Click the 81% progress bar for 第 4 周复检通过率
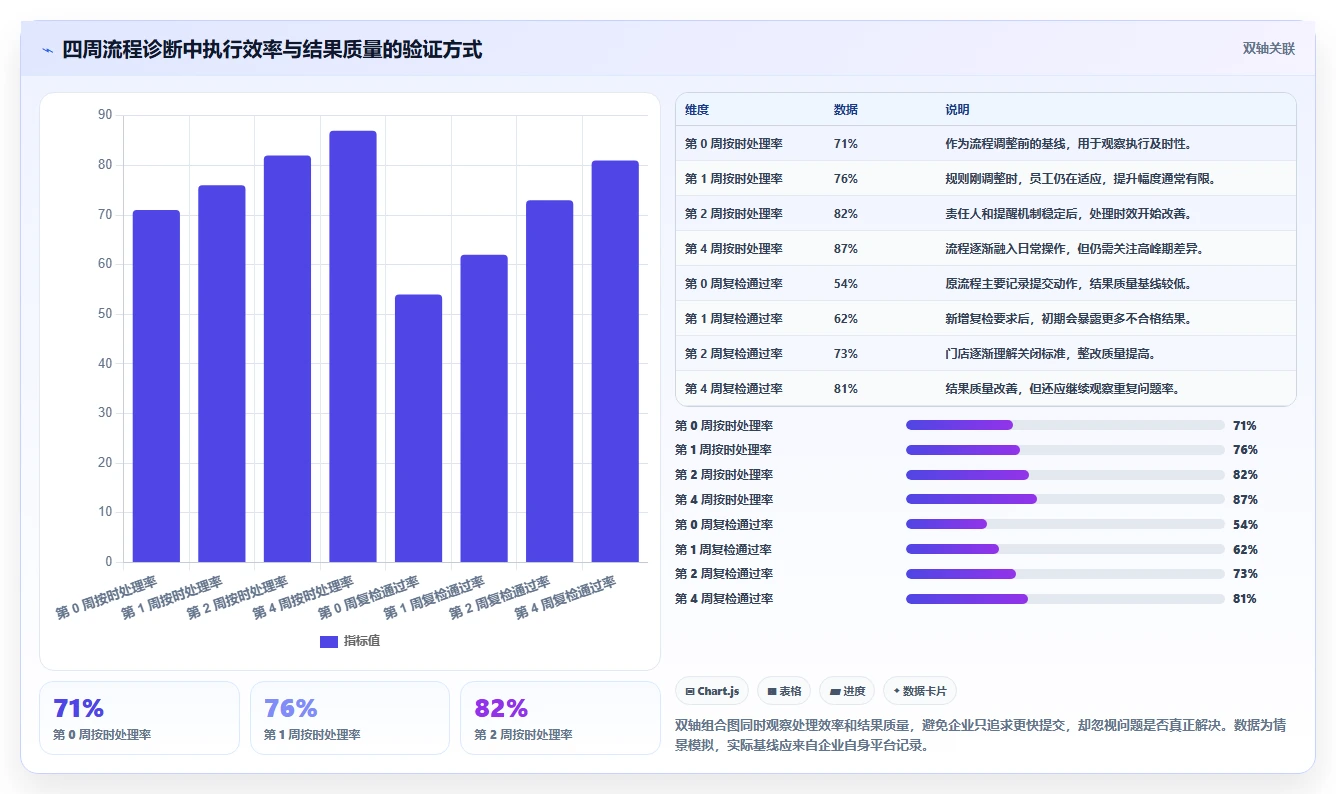Screen dimensions: 1336x794 1065,599
